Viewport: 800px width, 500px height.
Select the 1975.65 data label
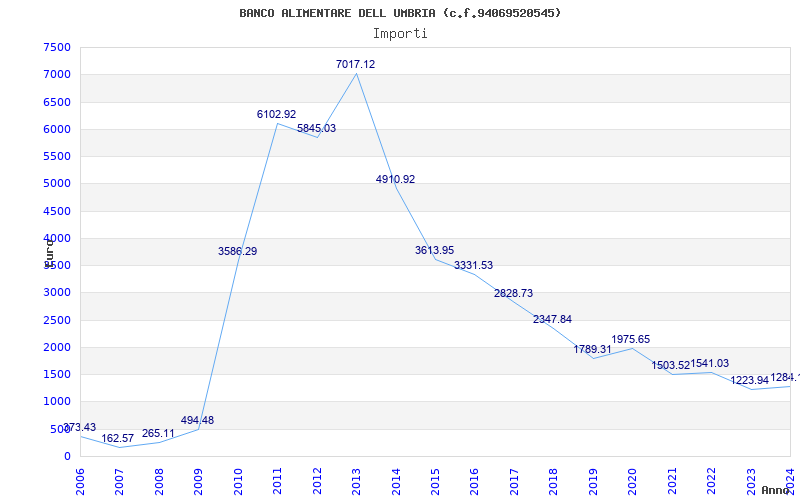[x=631, y=339]
